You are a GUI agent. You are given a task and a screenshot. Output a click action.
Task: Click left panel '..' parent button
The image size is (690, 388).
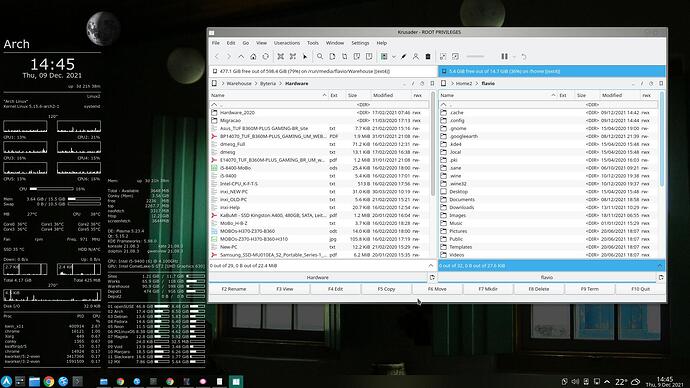(x=404, y=84)
